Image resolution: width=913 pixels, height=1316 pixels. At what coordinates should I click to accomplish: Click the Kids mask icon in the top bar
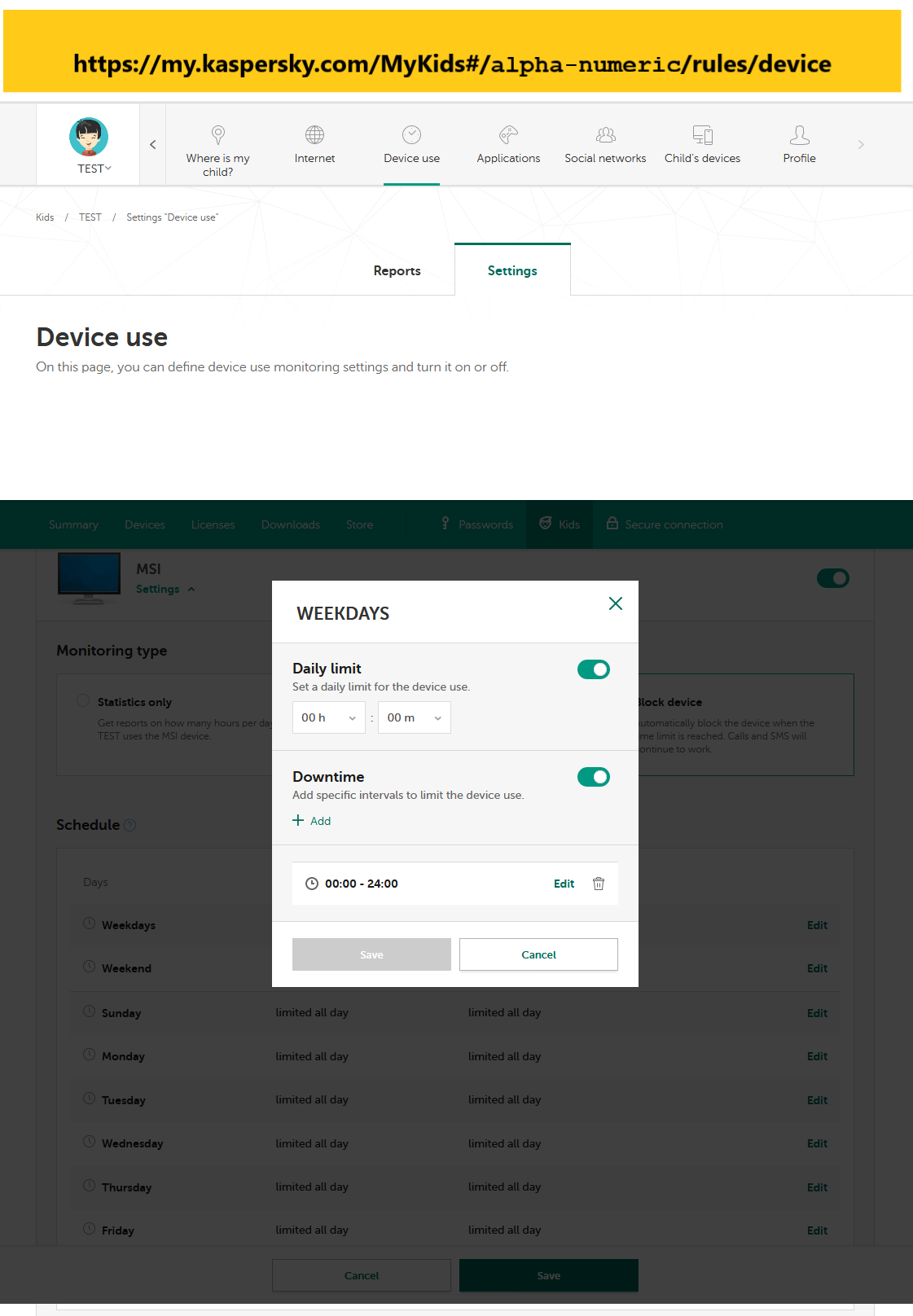pos(546,524)
